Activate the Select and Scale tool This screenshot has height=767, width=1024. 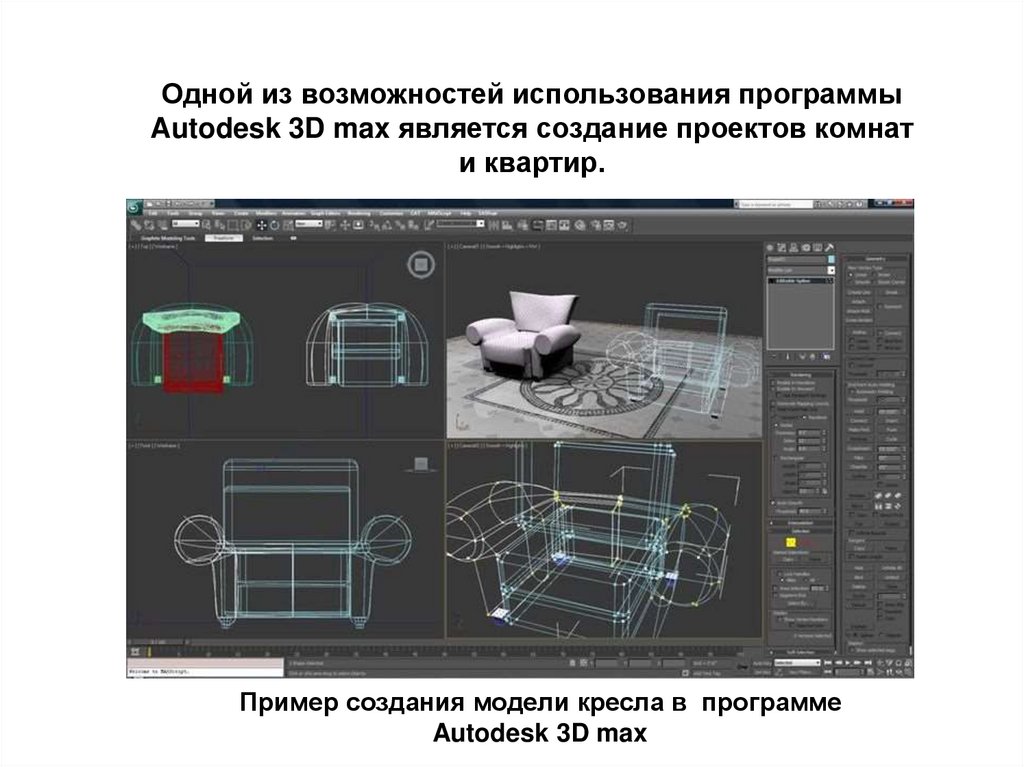point(289,225)
